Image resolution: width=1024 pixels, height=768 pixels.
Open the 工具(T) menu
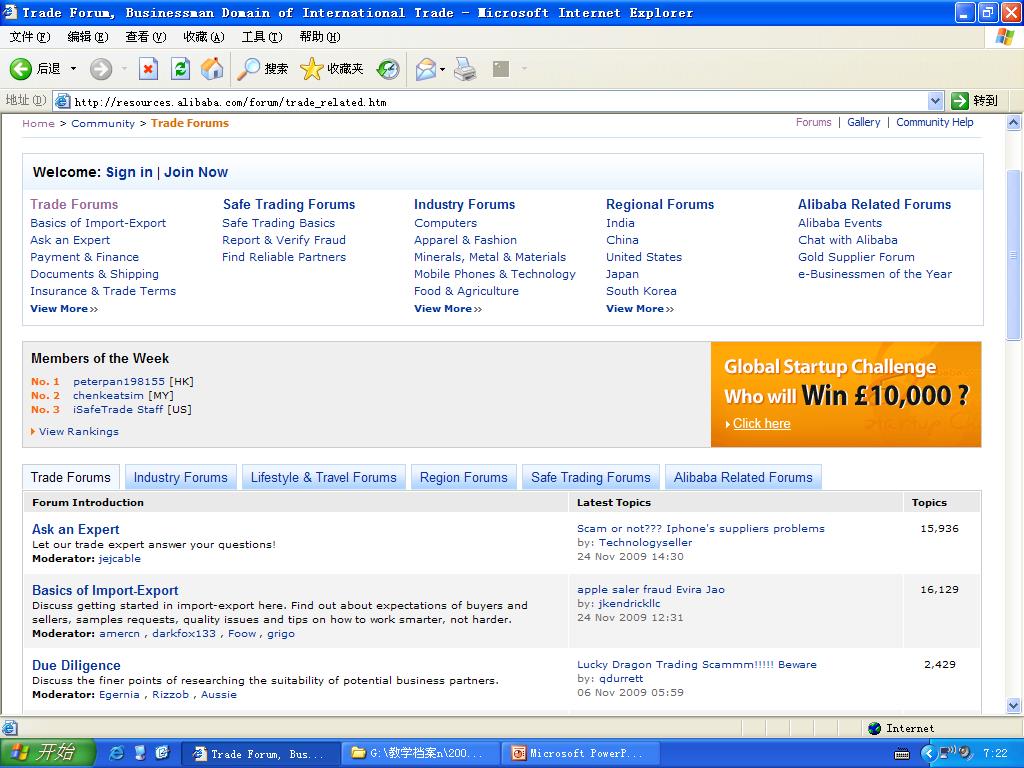point(262,37)
